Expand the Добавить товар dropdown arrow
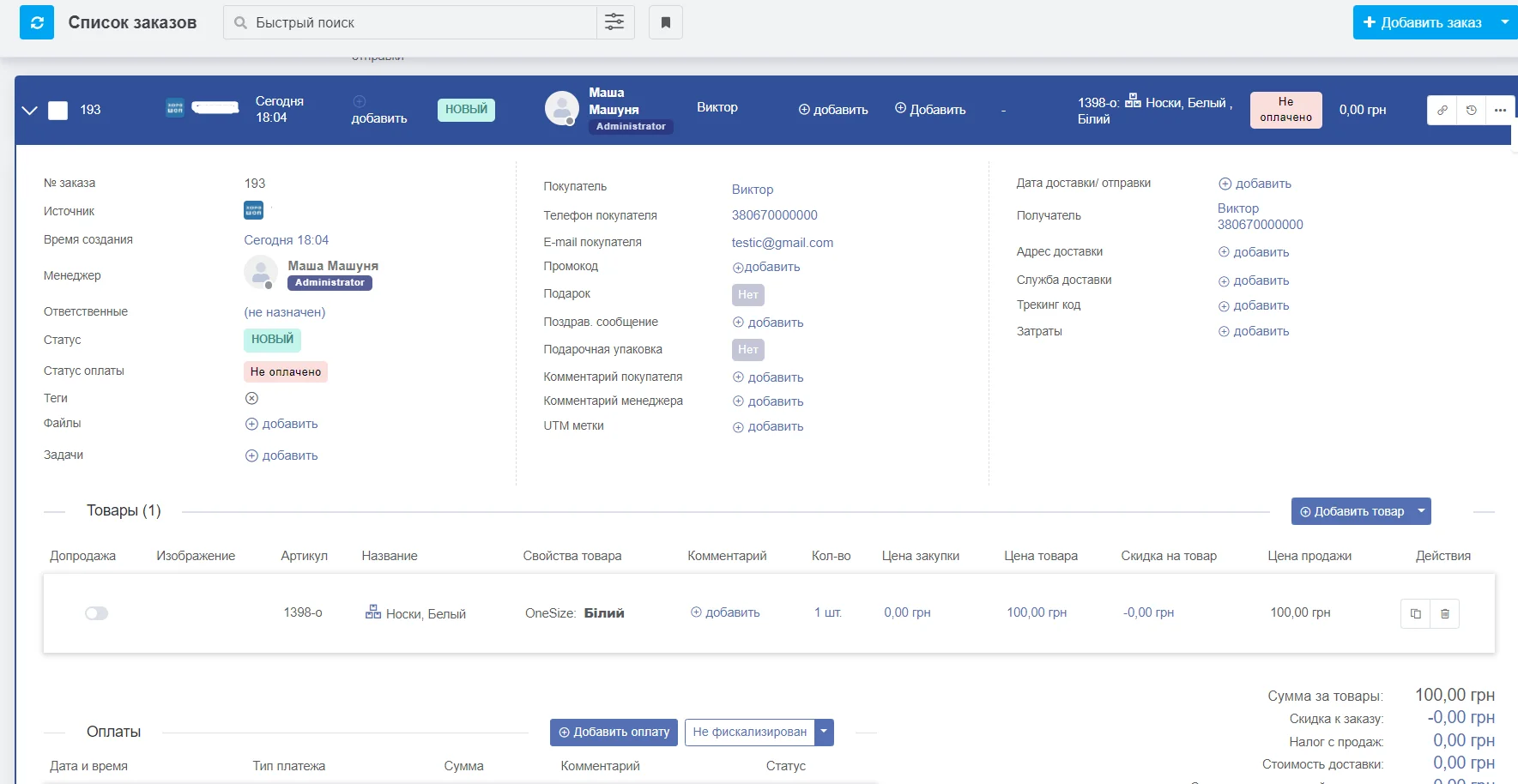1518x784 pixels. 1421,511
